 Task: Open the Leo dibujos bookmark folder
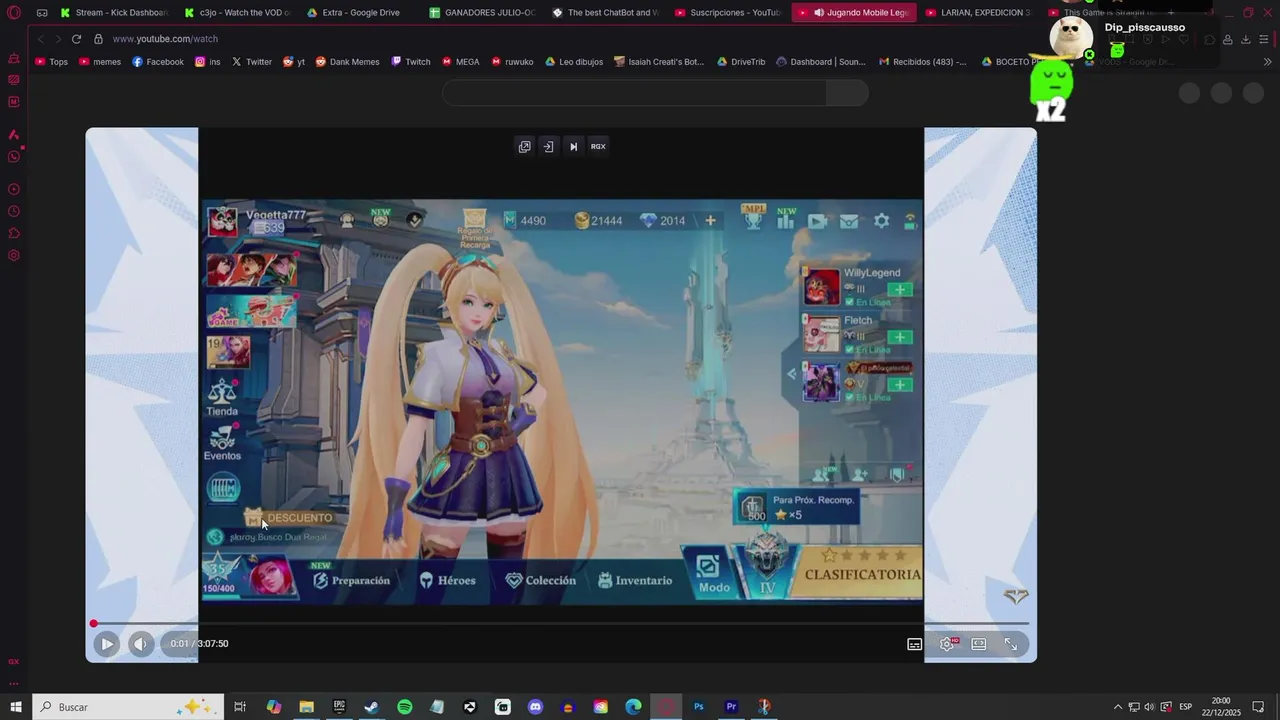point(574,62)
